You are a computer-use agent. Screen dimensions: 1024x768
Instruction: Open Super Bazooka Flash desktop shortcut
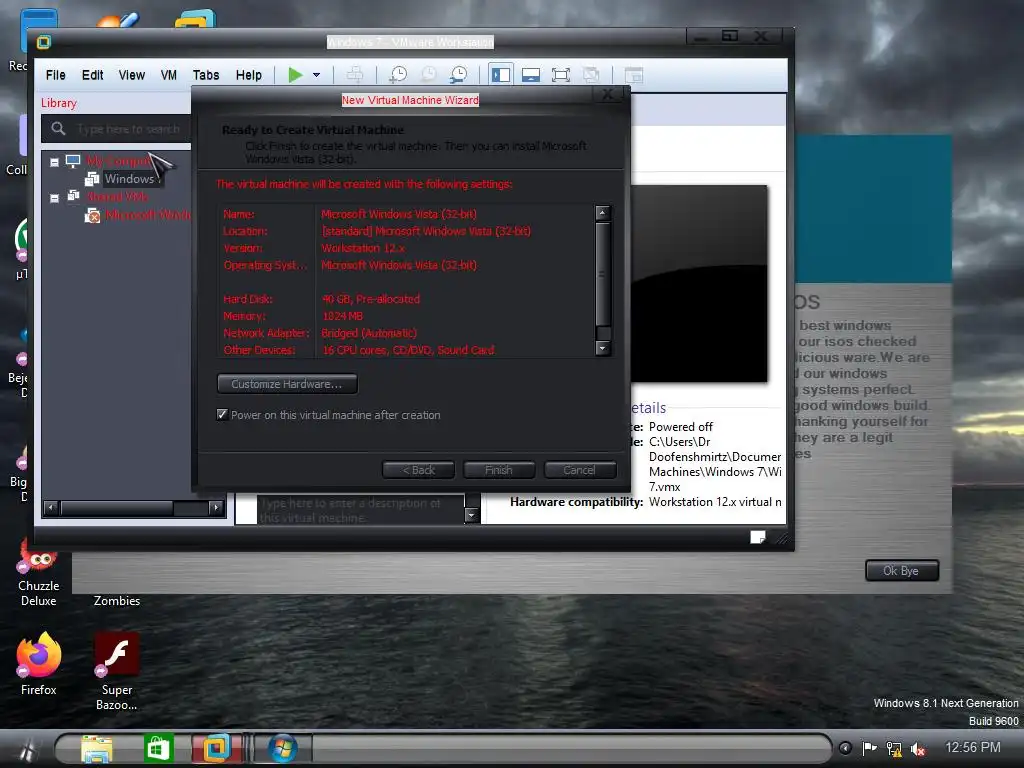pyautogui.click(x=116, y=671)
